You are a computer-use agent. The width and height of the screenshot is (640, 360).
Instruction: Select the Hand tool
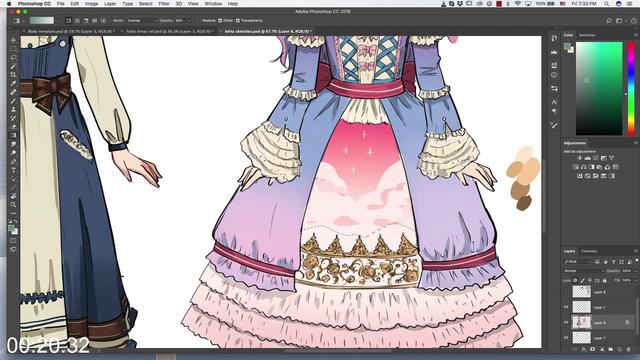pos(13,196)
